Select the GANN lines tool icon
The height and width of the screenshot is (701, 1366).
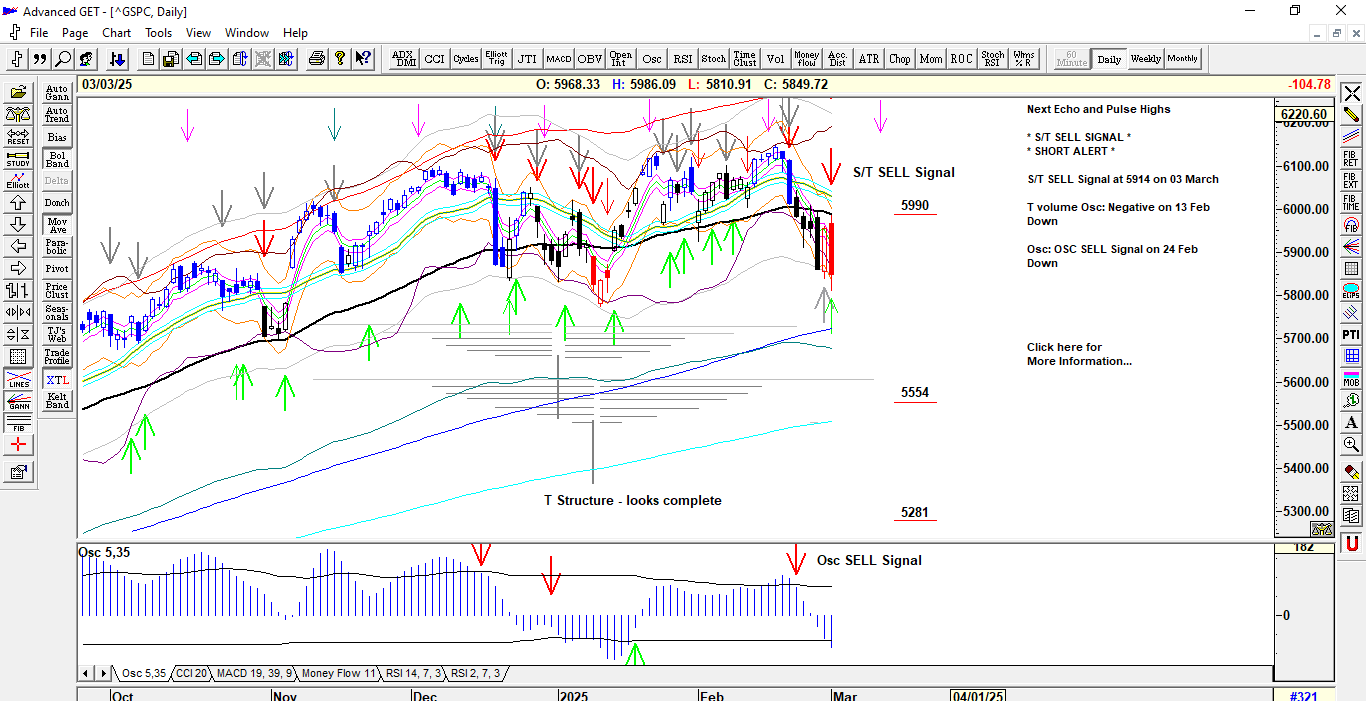point(18,401)
